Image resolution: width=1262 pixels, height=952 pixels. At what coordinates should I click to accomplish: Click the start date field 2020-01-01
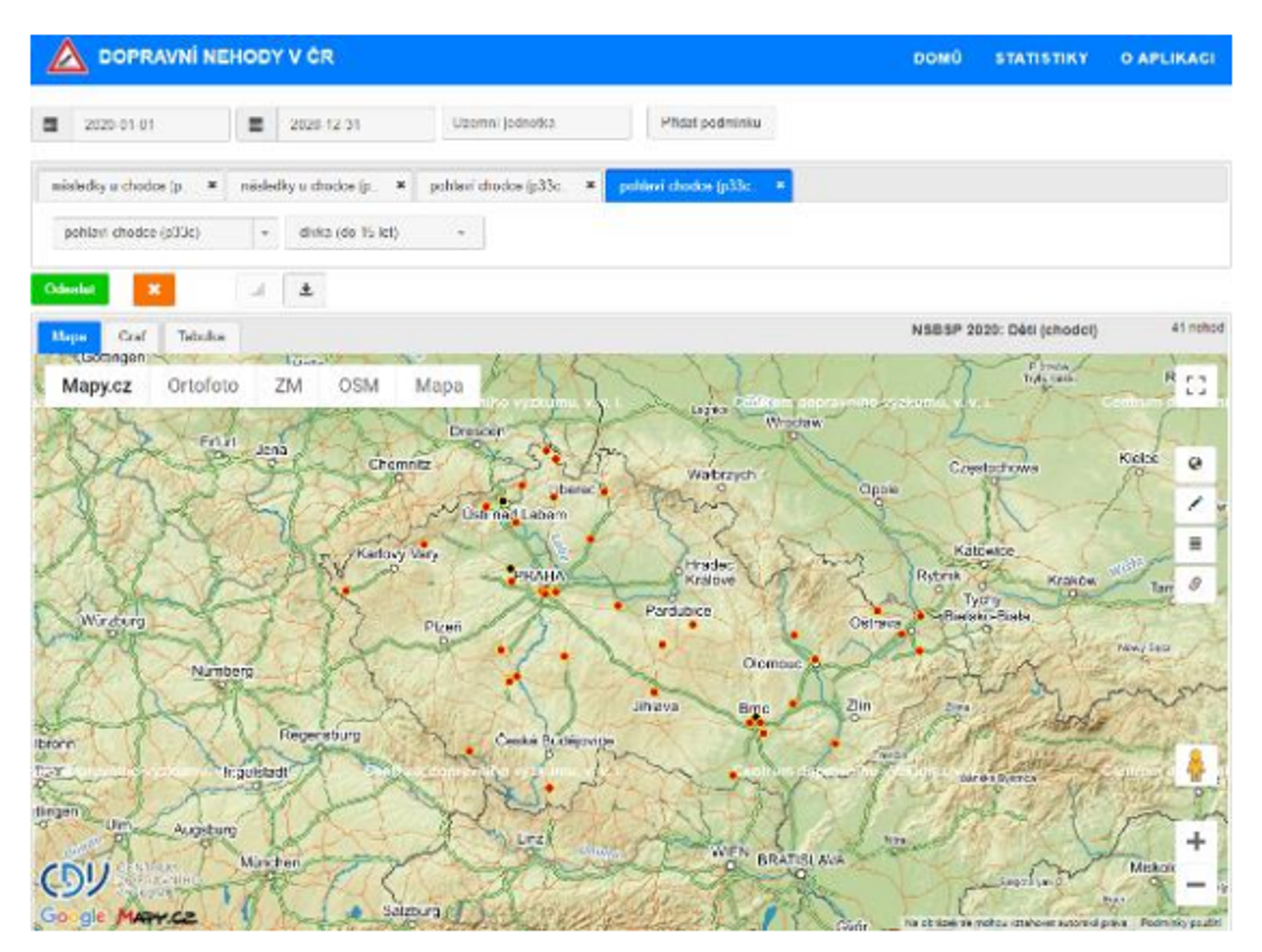pos(149,125)
